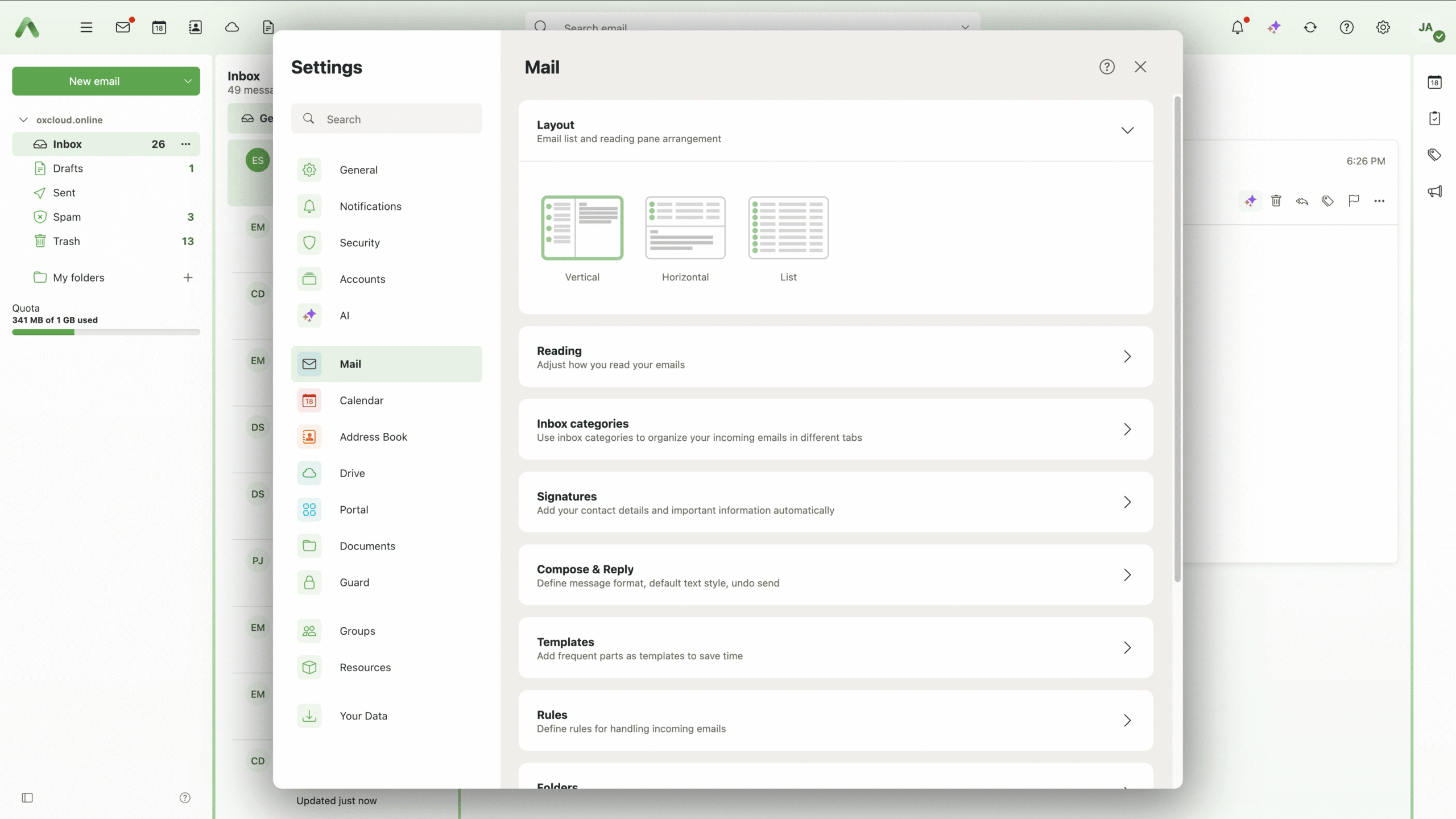Screen dimensions: 1456x819
Task: Click the refresh icon in top bar
Action: click(1310, 27)
